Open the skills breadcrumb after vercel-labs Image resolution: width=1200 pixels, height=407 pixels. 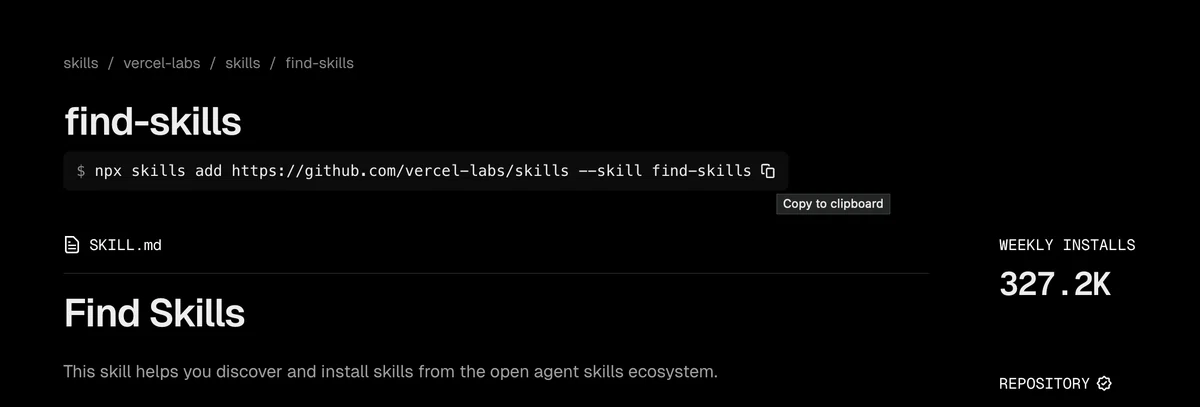pyautogui.click(x=243, y=63)
